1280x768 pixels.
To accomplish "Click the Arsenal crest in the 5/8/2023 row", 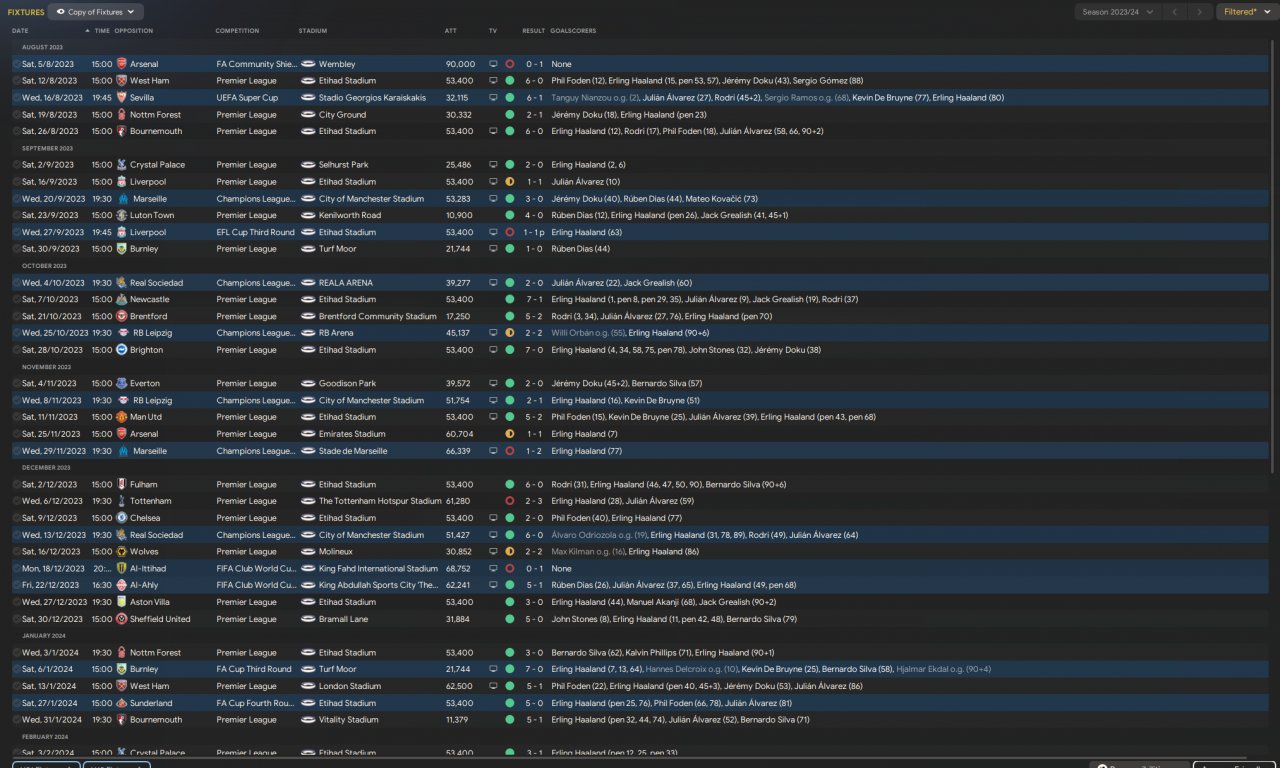I will click(x=121, y=64).
